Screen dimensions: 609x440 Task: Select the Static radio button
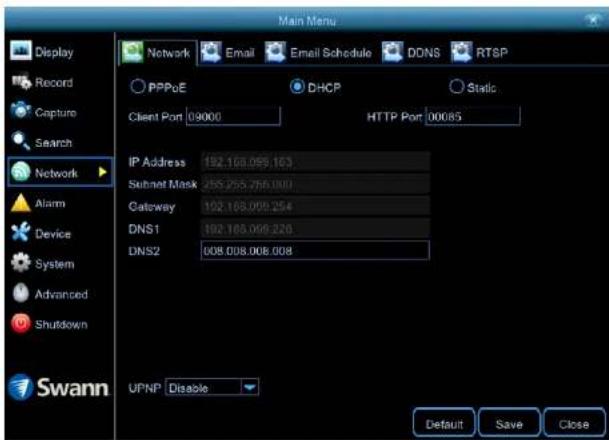tap(456, 86)
